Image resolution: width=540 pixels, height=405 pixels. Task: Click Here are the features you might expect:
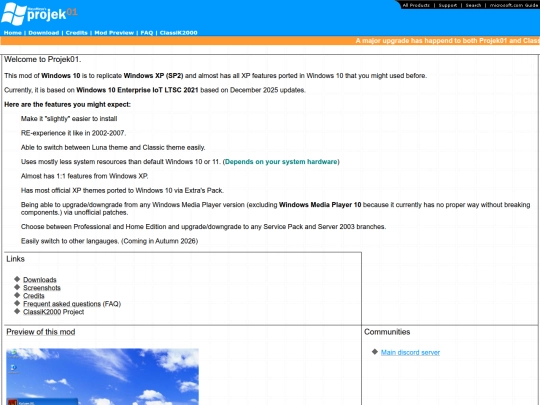coord(68,104)
